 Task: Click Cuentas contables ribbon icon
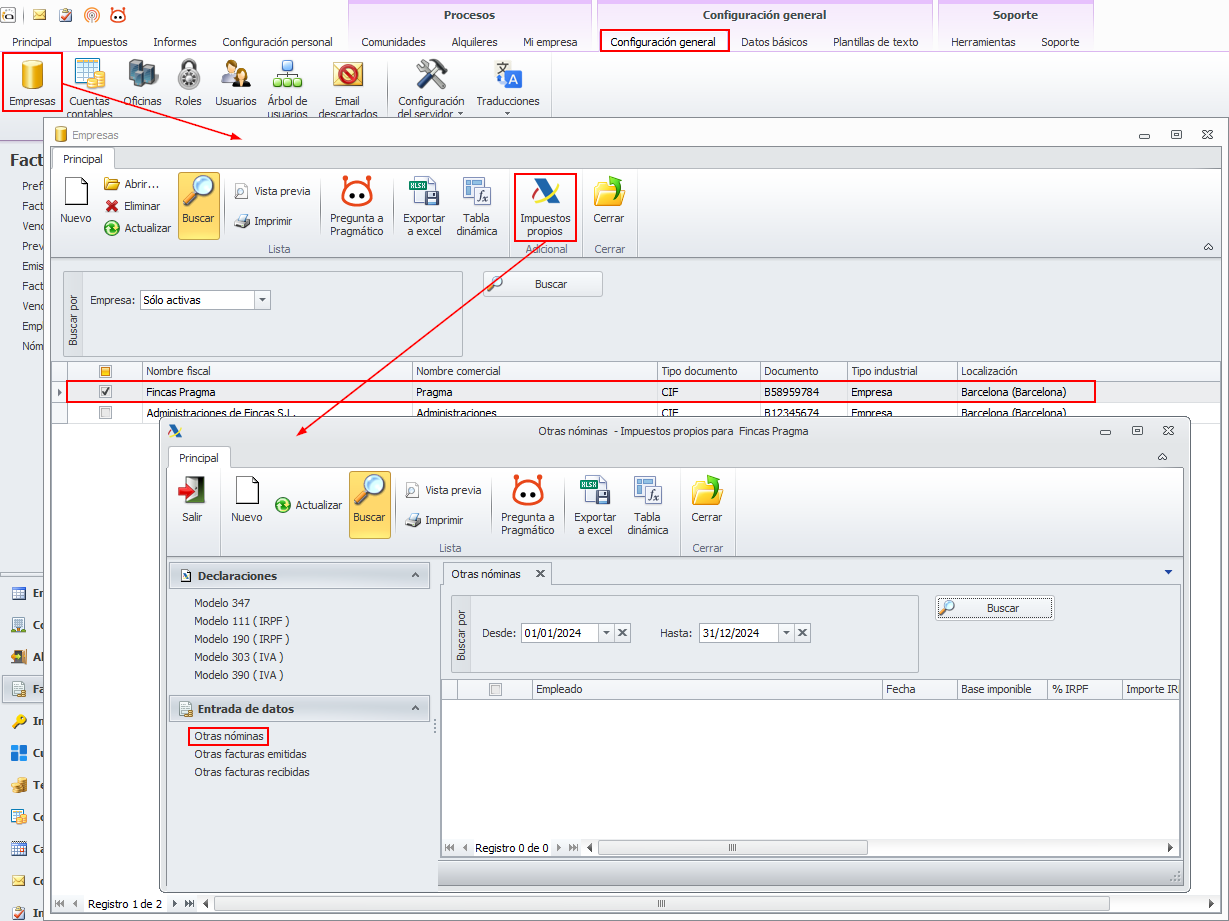(x=89, y=88)
